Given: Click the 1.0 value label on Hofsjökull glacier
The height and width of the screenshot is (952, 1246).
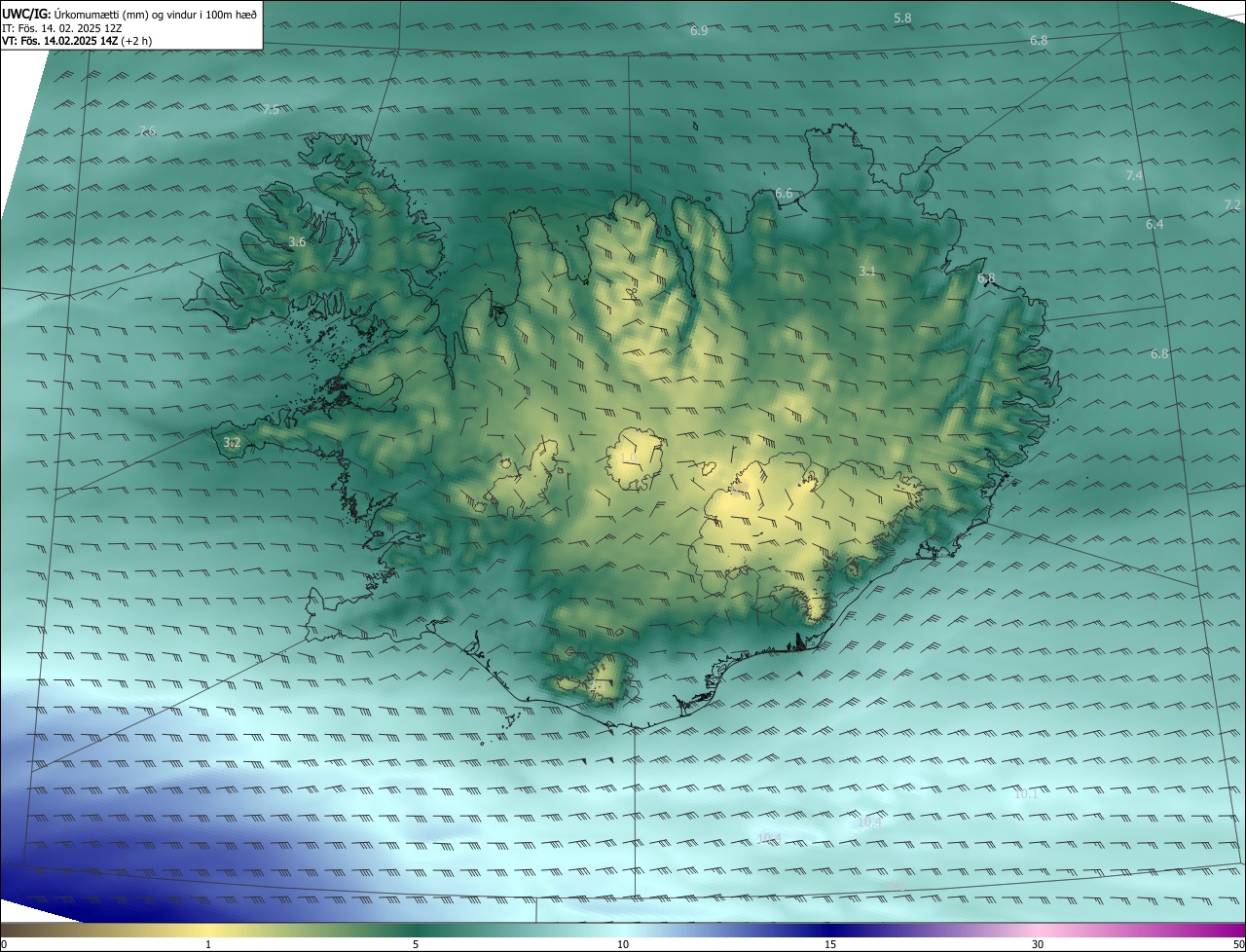Looking at the screenshot, I should 629,458.
